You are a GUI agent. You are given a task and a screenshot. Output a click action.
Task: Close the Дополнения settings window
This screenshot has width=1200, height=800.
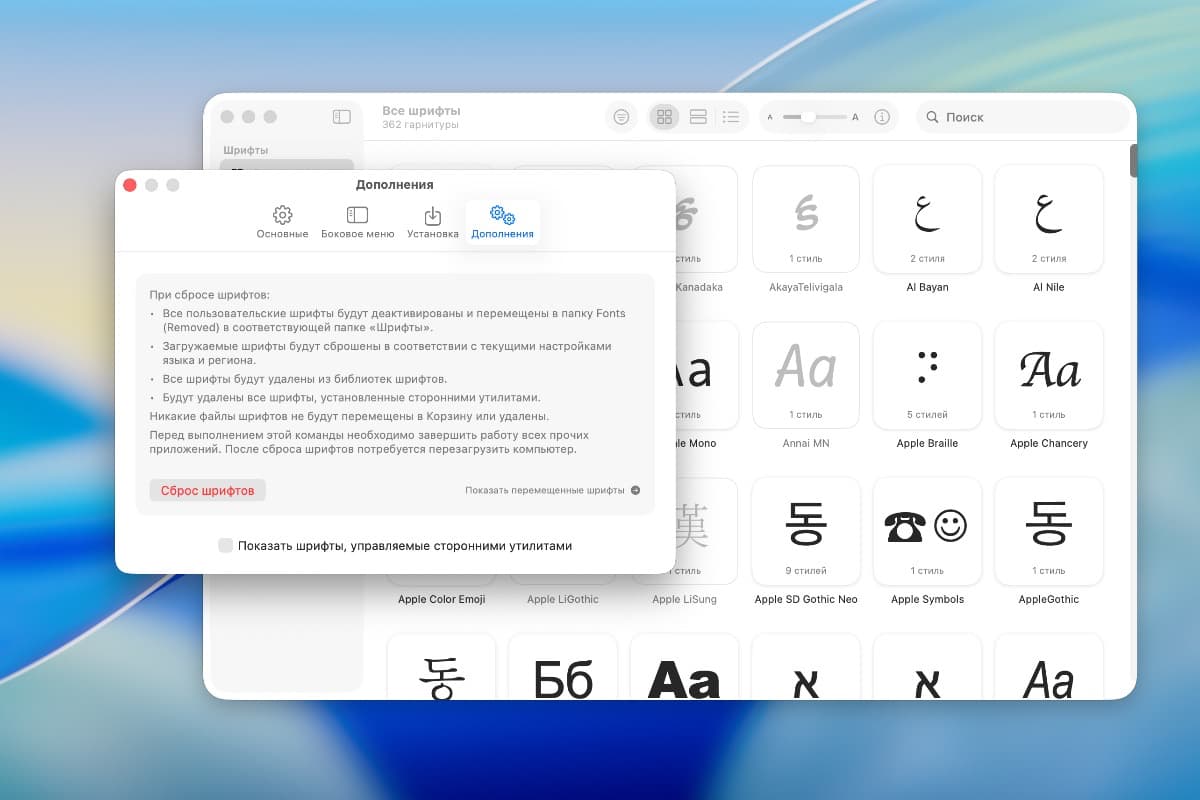pyautogui.click(x=130, y=185)
